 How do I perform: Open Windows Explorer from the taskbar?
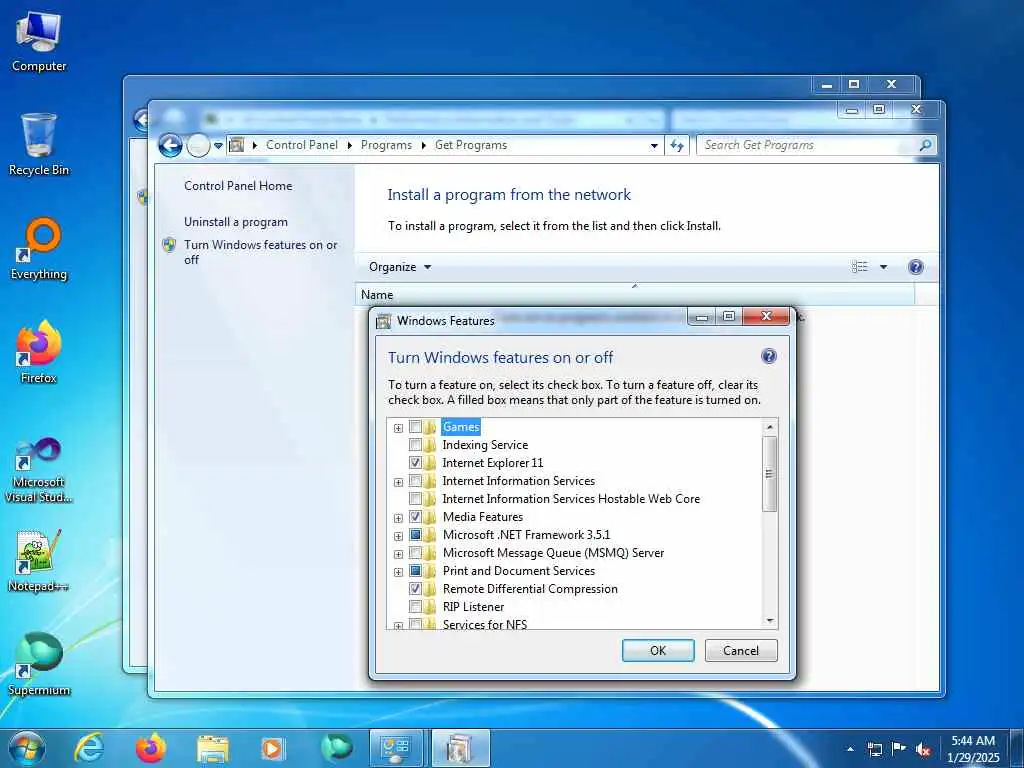pyautogui.click(x=212, y=748)
